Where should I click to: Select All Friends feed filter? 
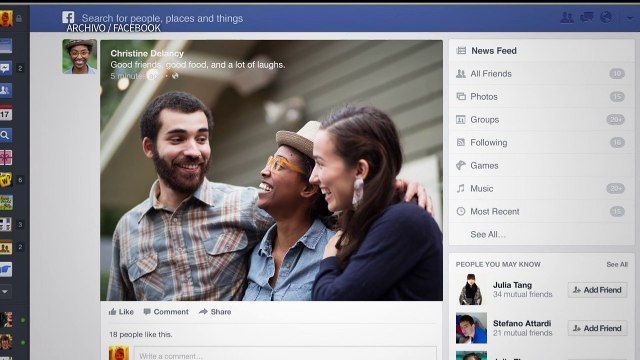[x=541, y=74]
